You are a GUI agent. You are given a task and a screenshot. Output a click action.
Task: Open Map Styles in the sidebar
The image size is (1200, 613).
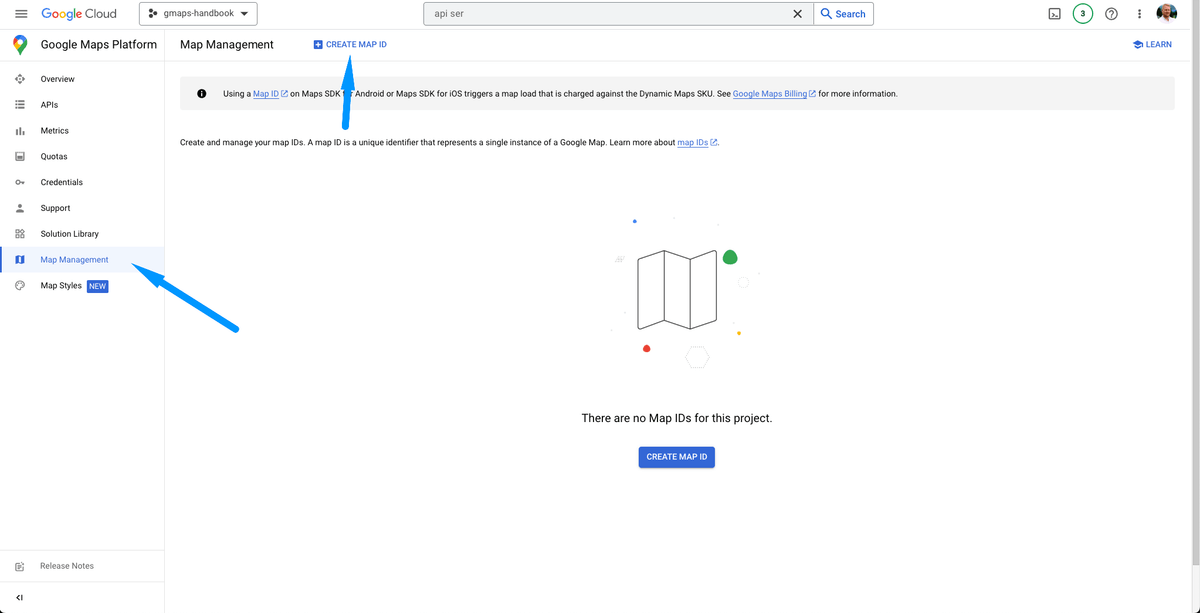pyautogui.click(x=61, y=286)
